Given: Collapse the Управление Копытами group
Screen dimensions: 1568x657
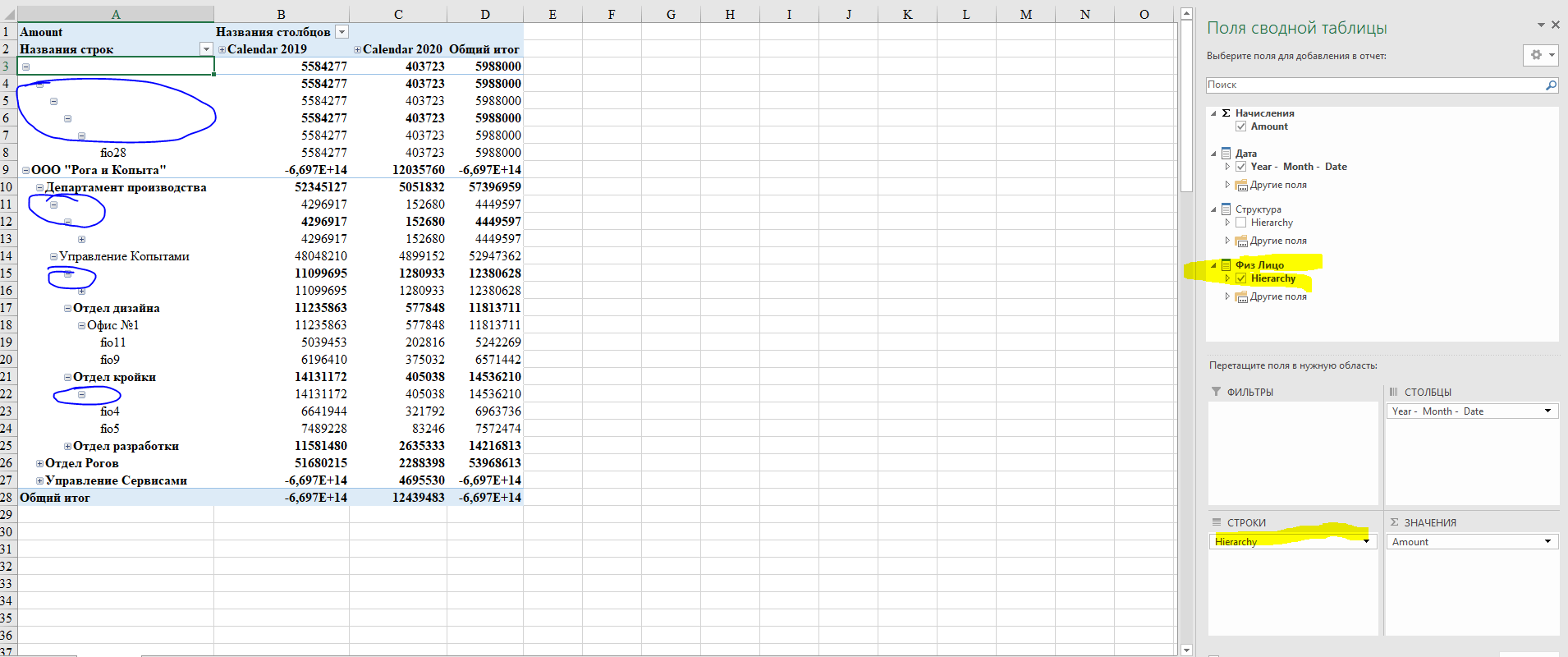Looking at the screenshot, I should pos(53,256).
